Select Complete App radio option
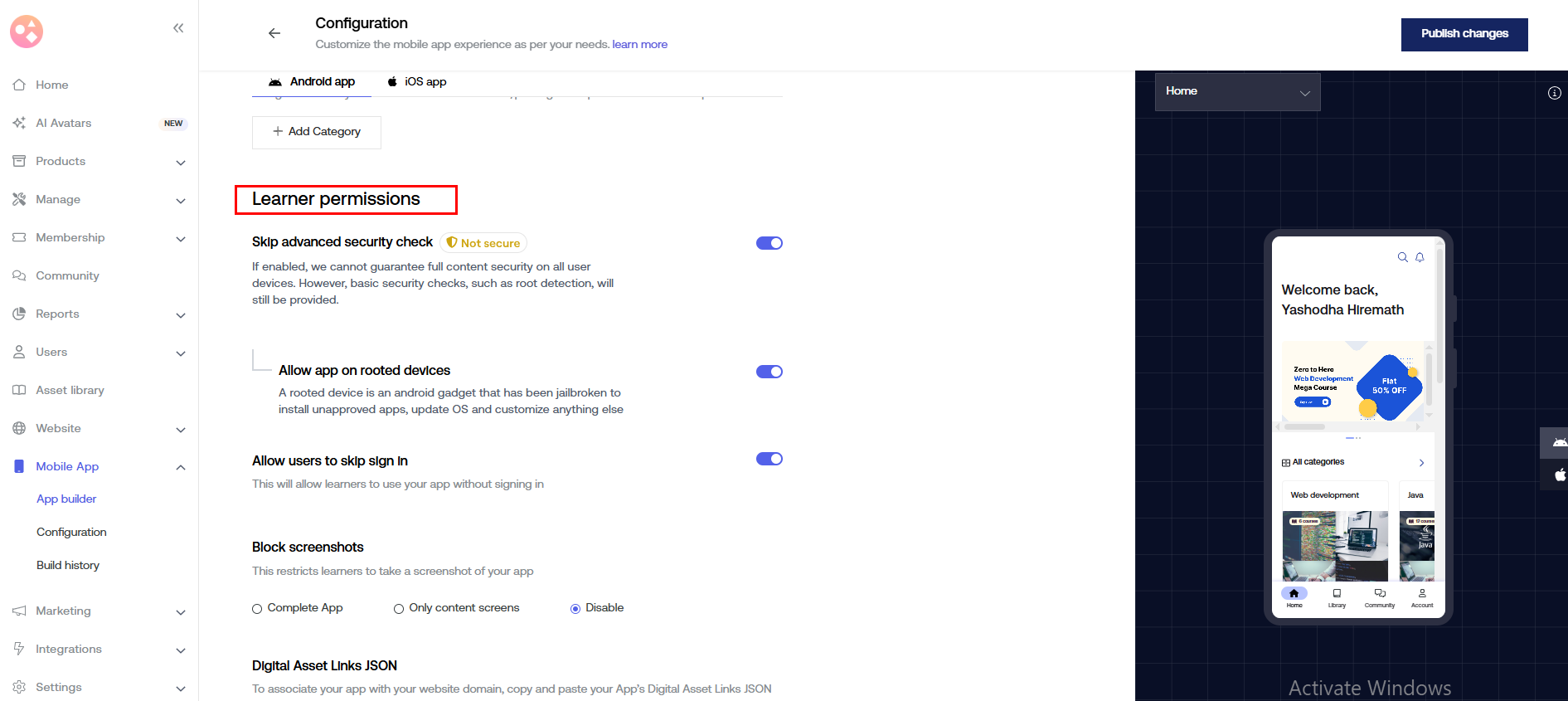 pos(257,609)
